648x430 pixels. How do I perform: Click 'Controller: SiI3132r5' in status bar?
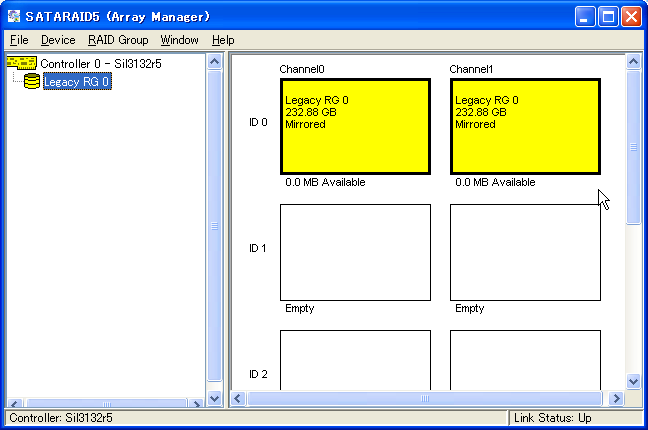(61, 418)
